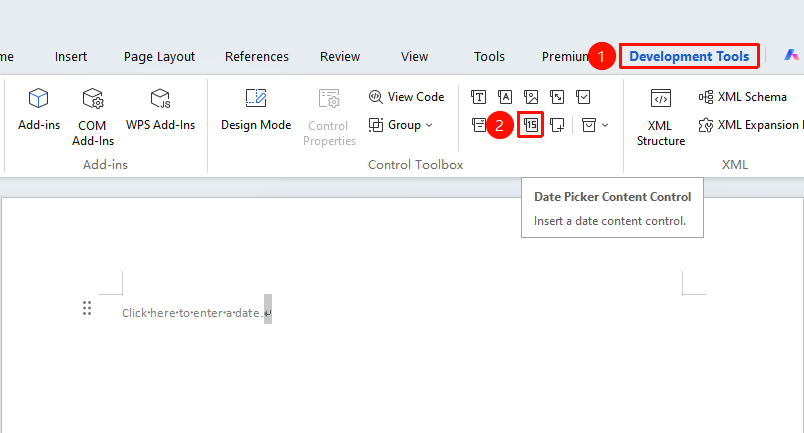Open the References tab

256,56
